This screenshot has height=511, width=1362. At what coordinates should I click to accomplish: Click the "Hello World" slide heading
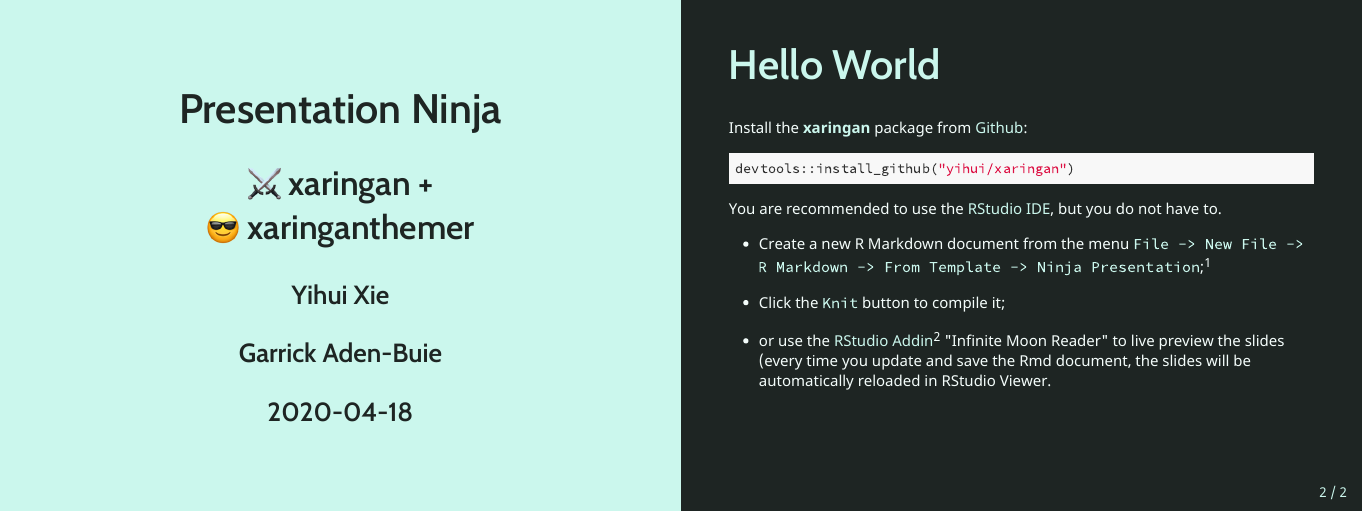point(834,65)
